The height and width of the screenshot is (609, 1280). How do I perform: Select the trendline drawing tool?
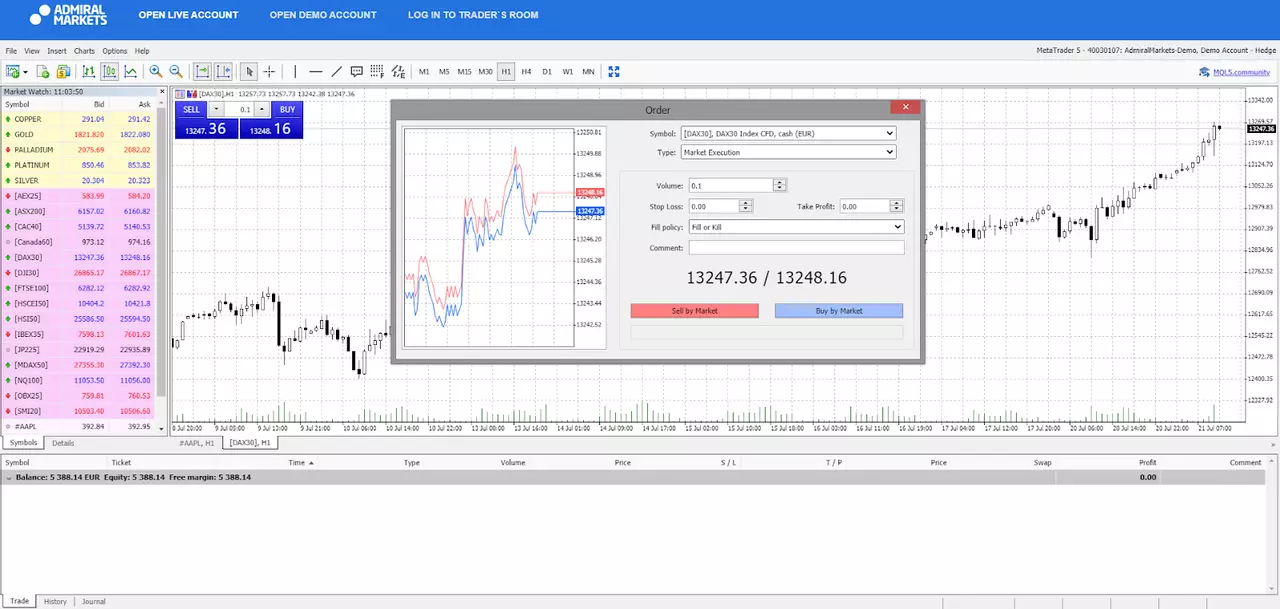[337, 71]
